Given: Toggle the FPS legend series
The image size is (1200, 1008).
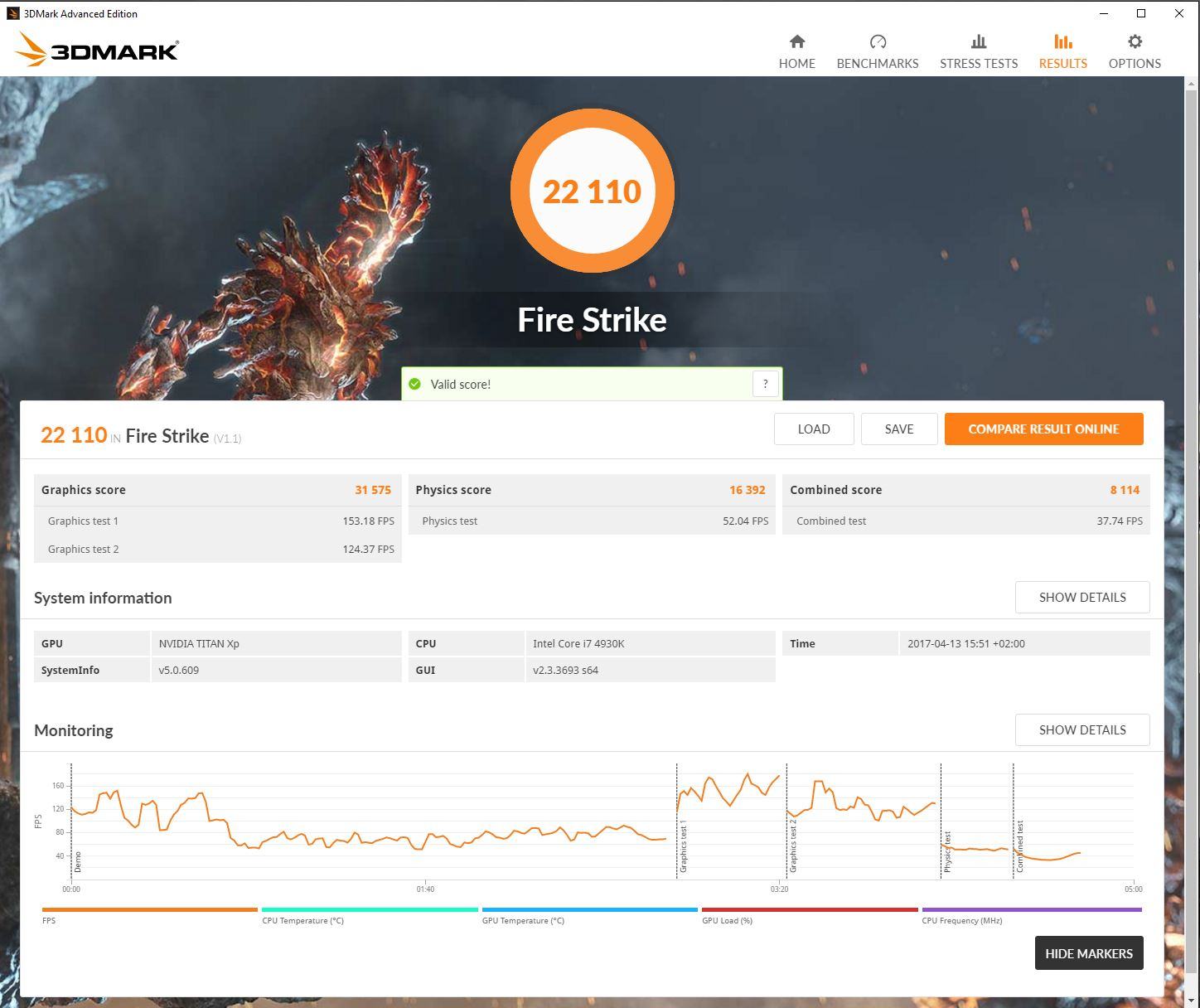Looking at the screenshot, I should [x=149, y=916].
